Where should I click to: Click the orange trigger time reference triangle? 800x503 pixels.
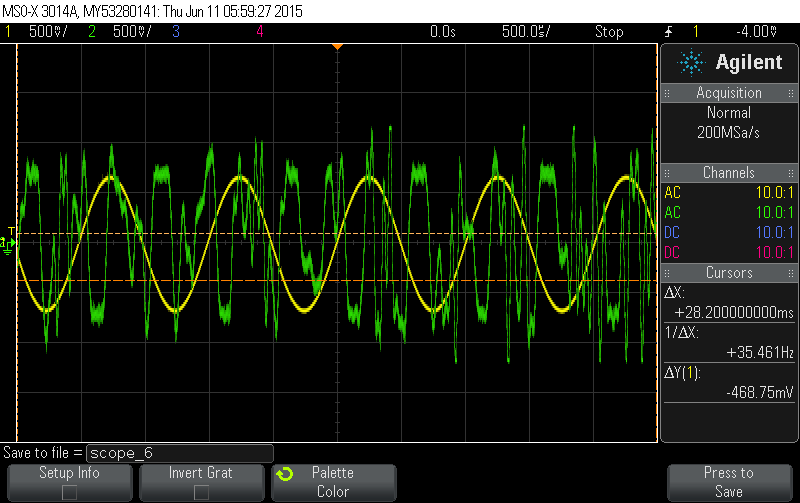(x=337, y=47)
